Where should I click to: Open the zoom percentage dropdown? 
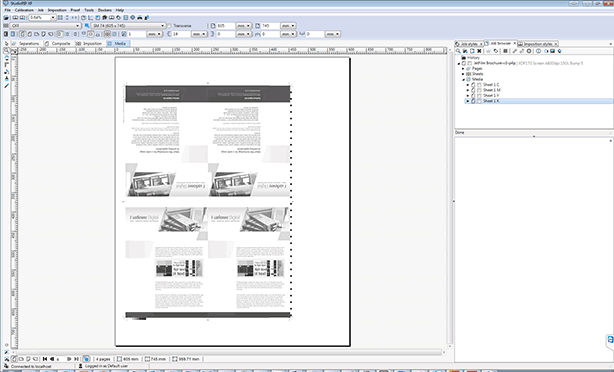tap(53, 18)
